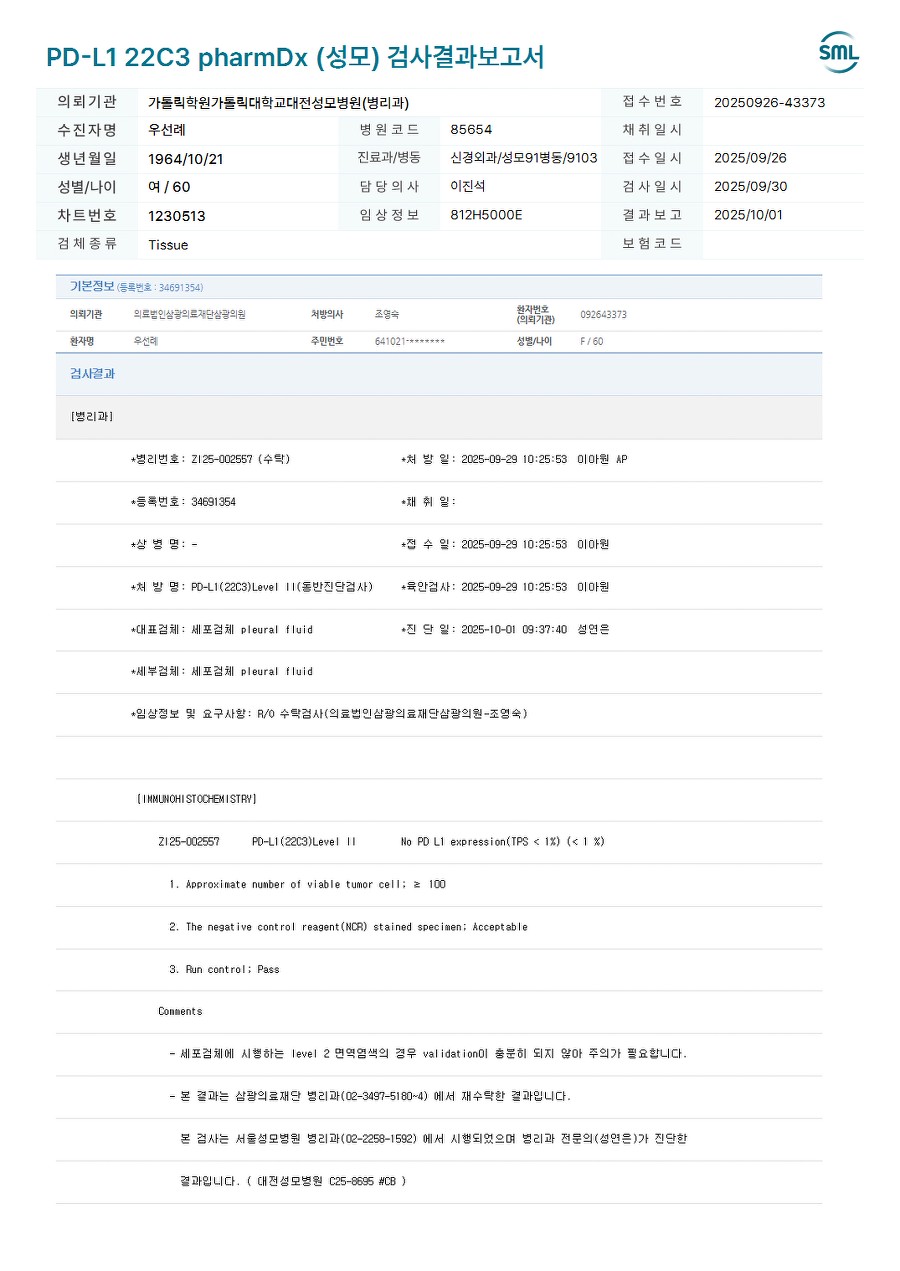Click patient name 우선례 in header table
Image resolution: width=900 pixels, height=1271 pixels.
167,130
